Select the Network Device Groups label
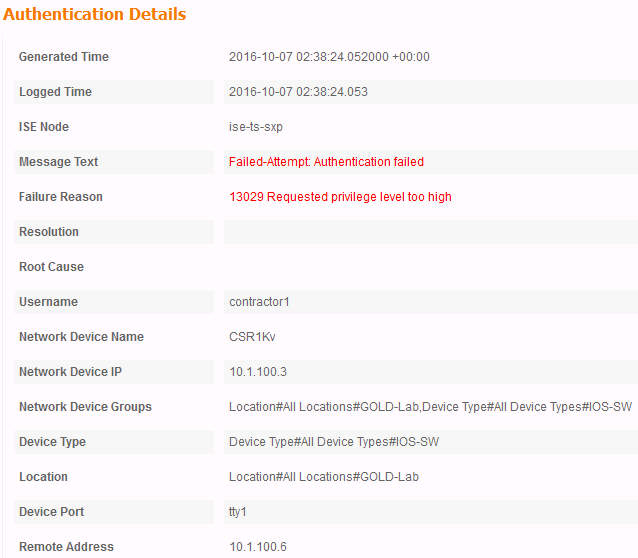Viewport: 638px width, 558px height. coord(85,407)
